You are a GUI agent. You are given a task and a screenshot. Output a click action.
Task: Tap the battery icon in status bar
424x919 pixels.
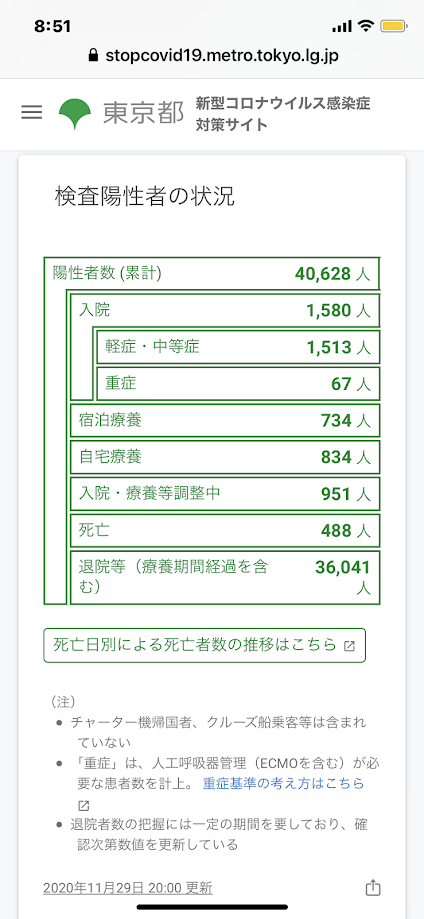[x=391, y=26]
